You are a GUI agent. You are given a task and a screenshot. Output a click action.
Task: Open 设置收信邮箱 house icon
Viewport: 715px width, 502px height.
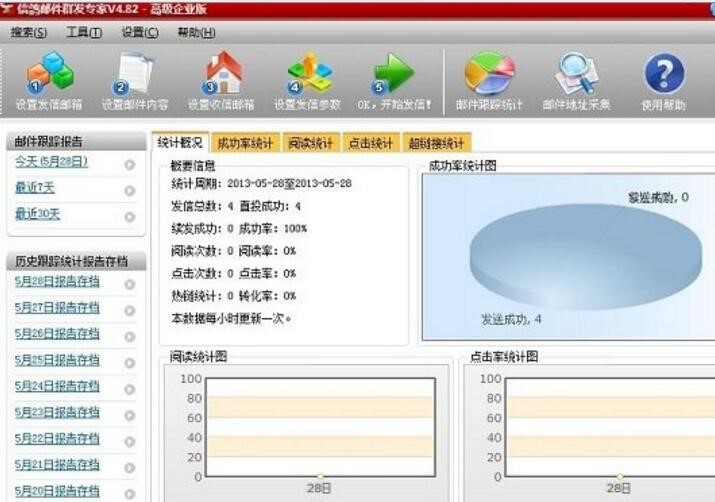click(222, 73)
